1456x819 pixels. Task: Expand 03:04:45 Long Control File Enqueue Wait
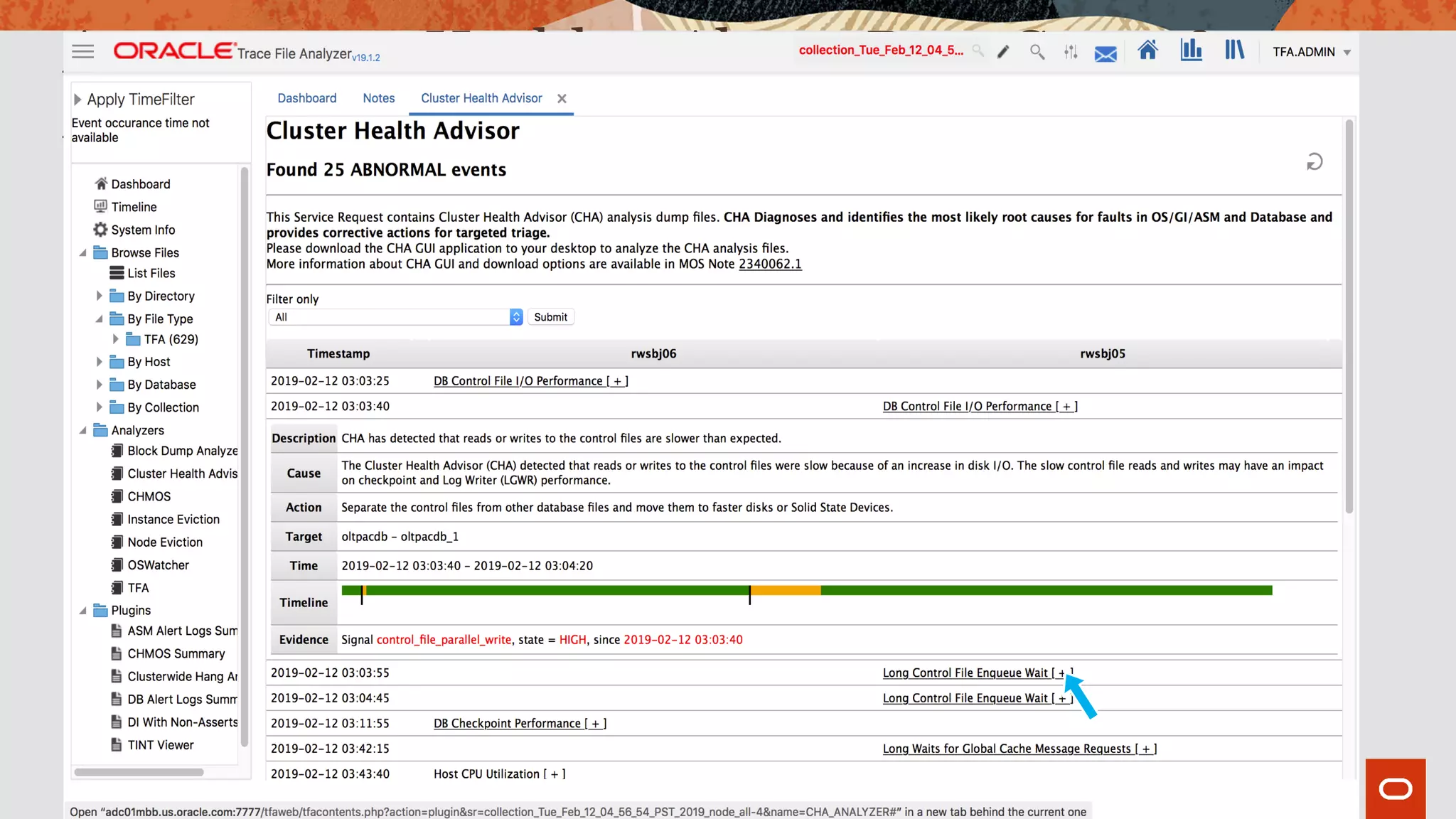point(978,698)
